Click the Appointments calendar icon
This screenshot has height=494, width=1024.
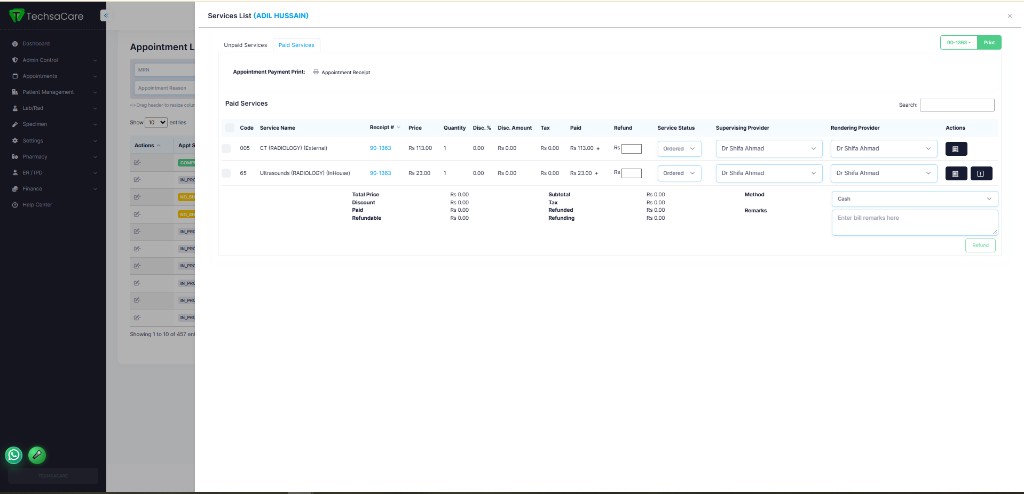15,76
